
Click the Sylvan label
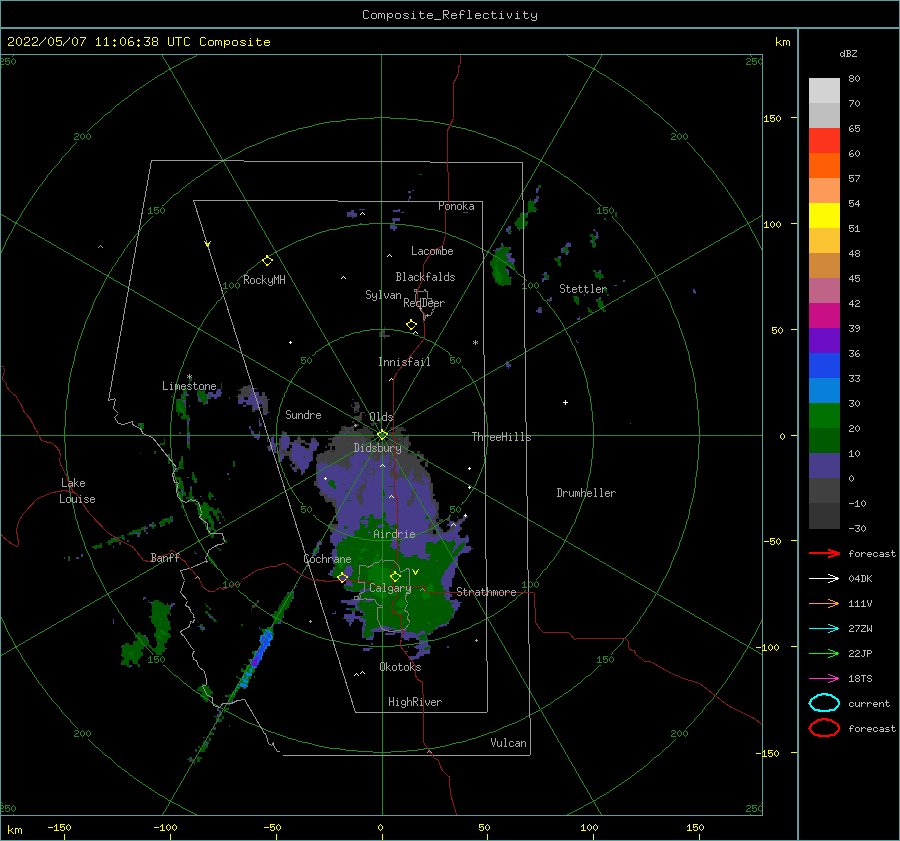coord(383,295)
